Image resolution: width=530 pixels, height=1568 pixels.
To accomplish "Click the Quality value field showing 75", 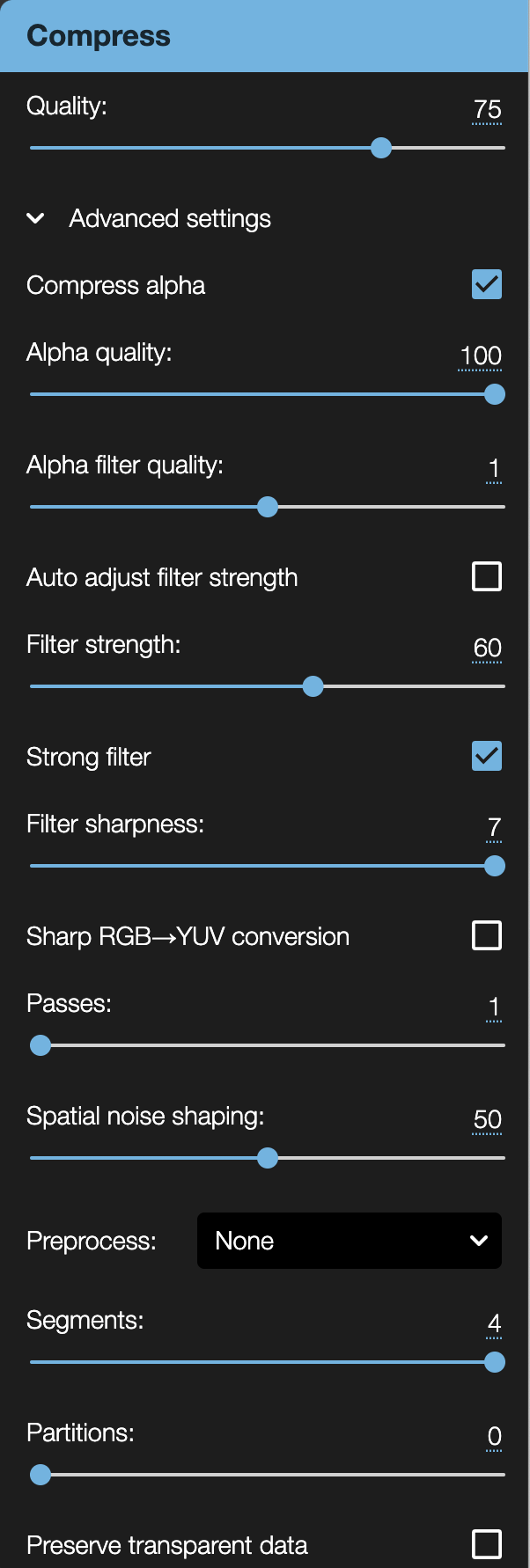I will point(487,110).
